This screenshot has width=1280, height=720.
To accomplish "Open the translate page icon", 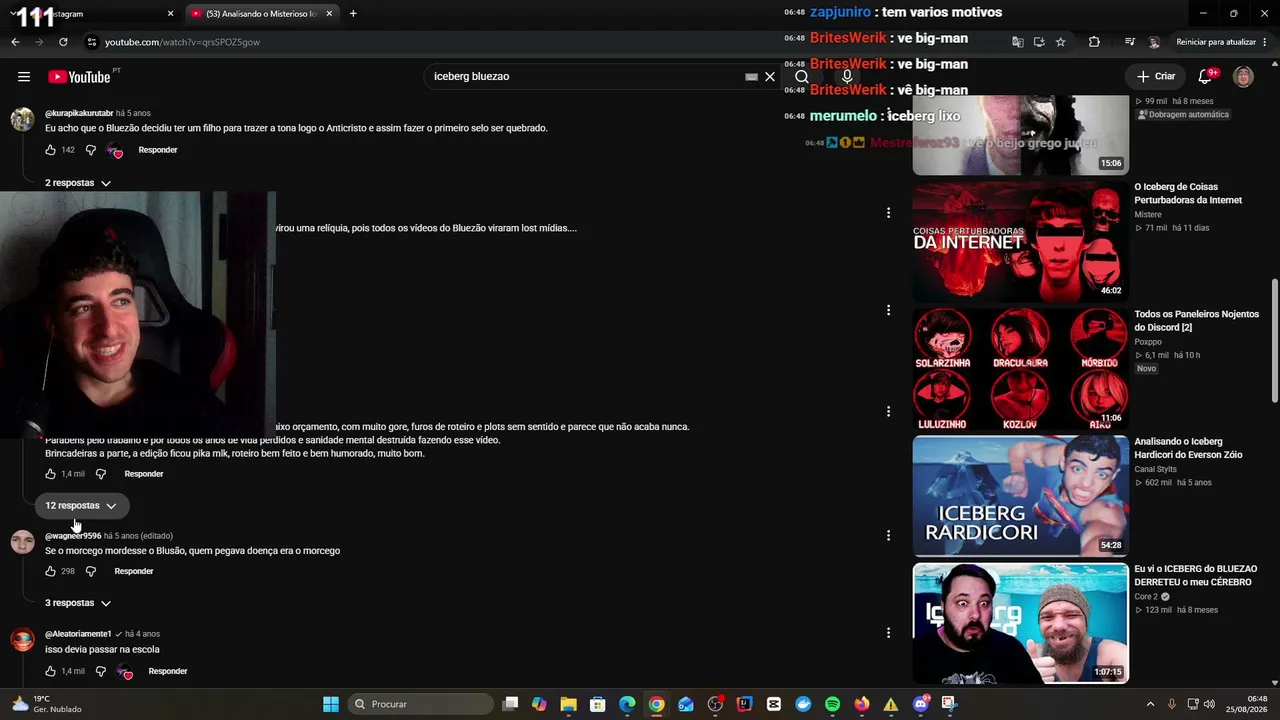I will coord(1018,42).
